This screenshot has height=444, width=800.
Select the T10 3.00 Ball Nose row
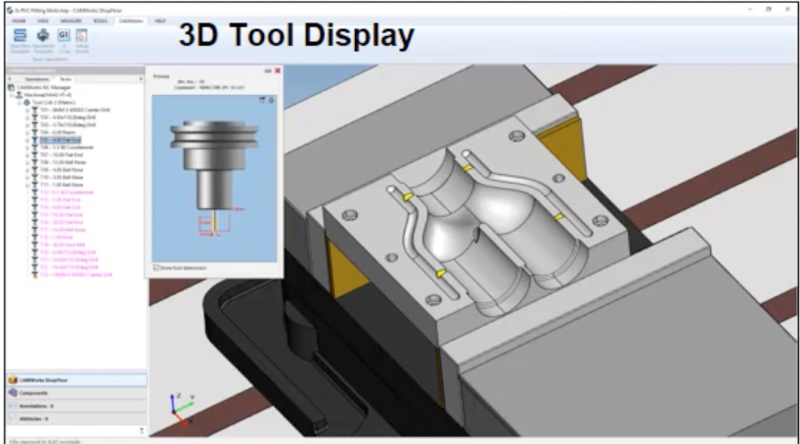click(x=61, y=177)
